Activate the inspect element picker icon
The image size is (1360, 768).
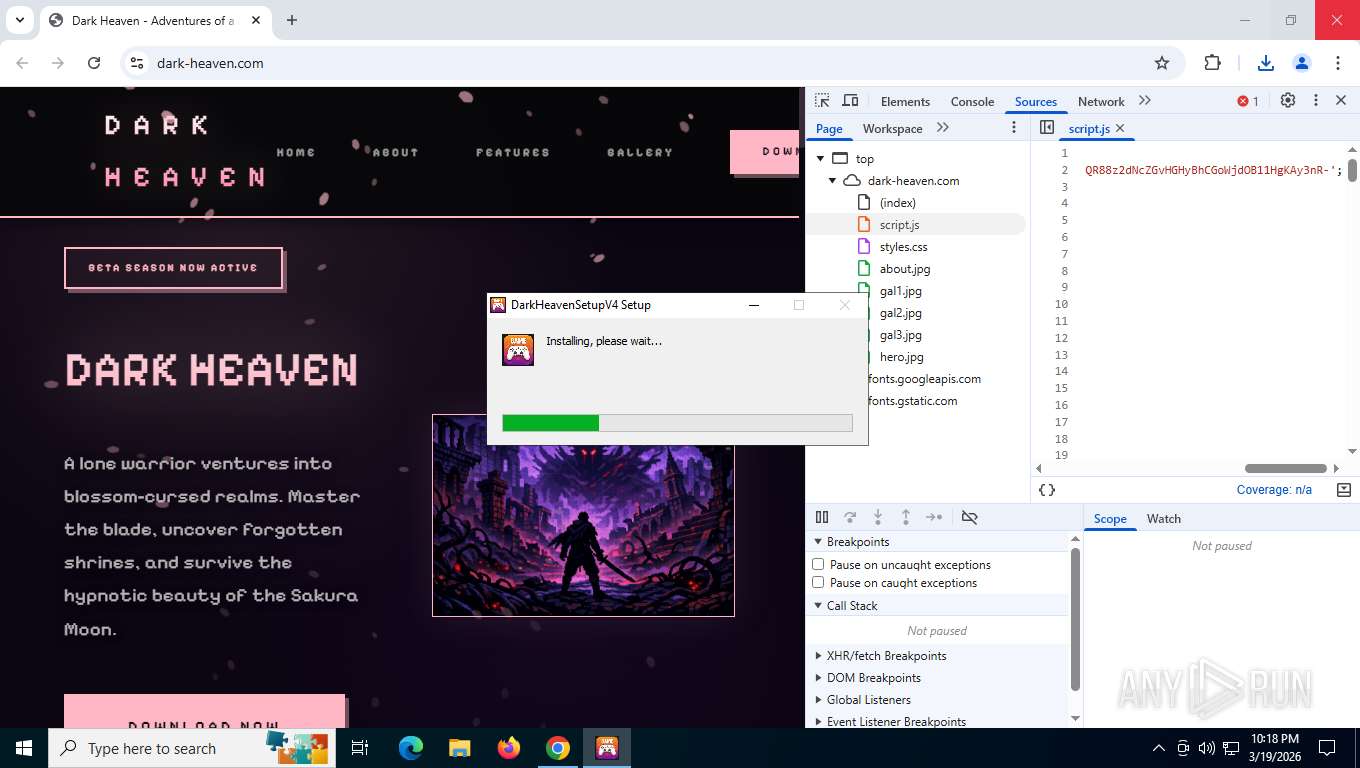point(822,101)
